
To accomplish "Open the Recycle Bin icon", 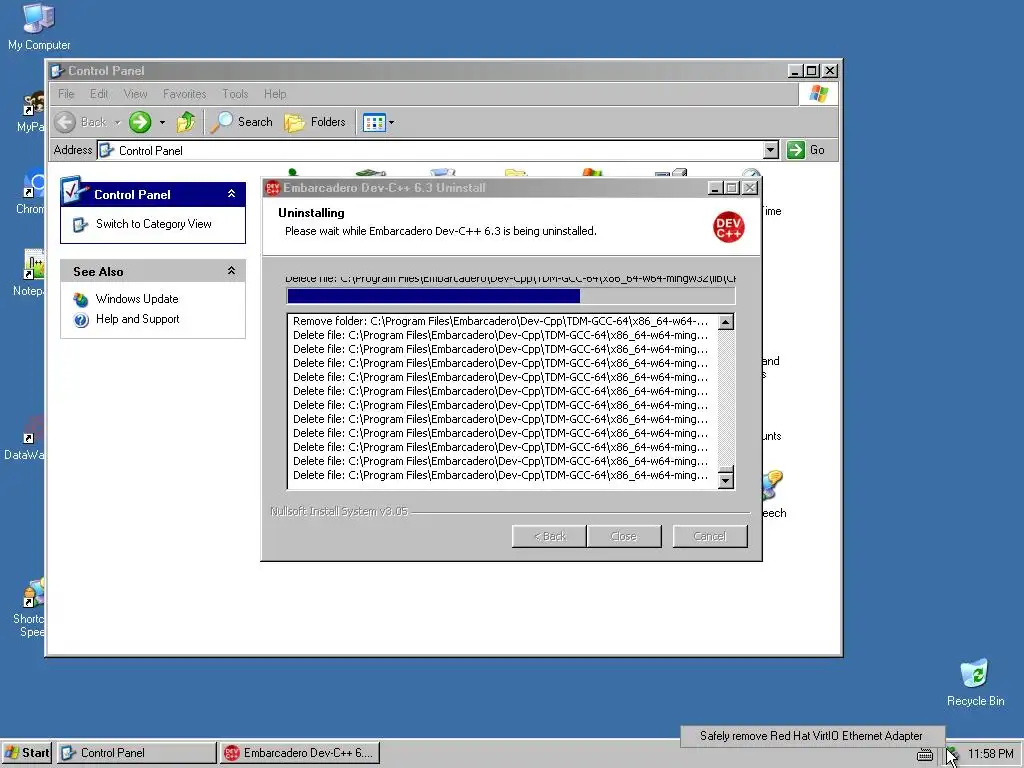I will 975,682.
